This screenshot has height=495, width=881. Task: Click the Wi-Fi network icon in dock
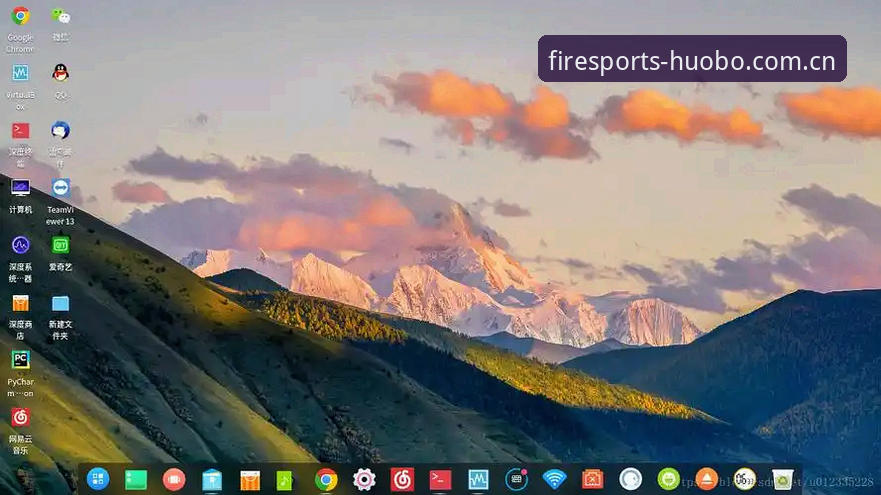tap(555, 479)
